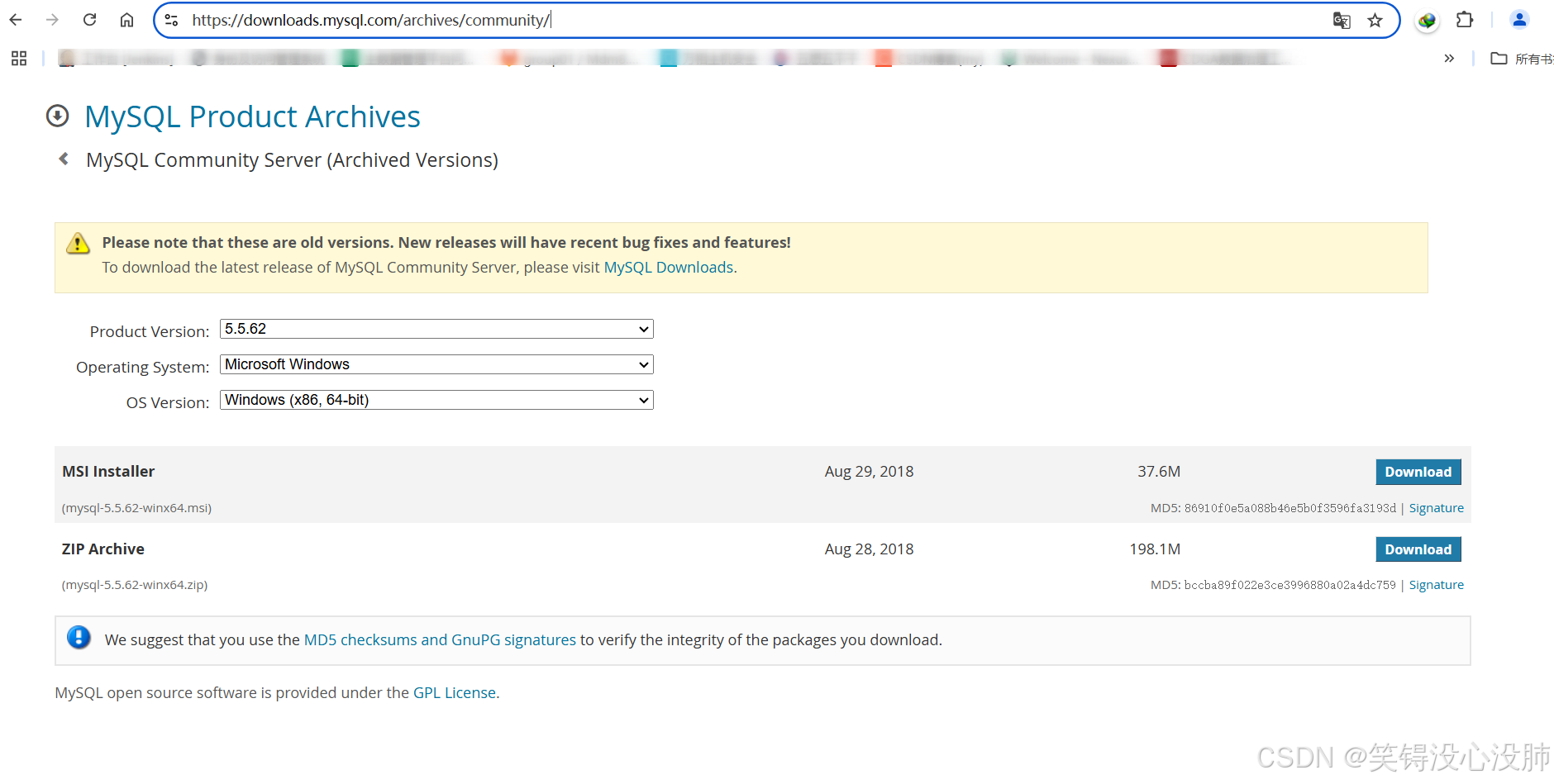1554x784 pixels.
Task: Open the all bookmarks folder
Action: coord(1521,58)
